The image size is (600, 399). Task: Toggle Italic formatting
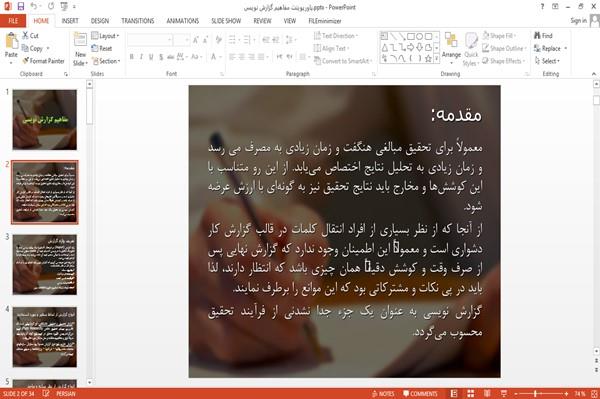click(141, 57)
